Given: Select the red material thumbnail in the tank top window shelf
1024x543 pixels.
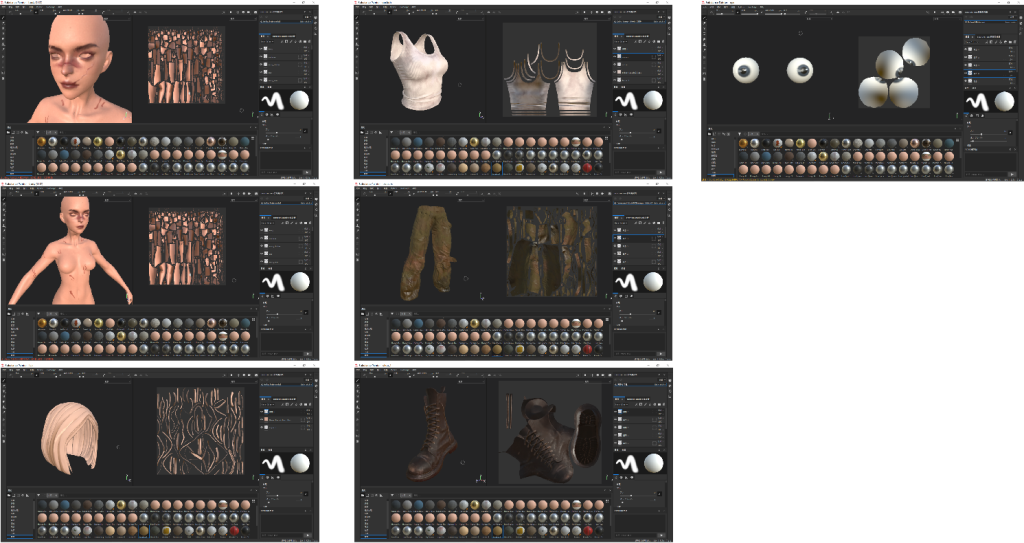Looking at the screenshot, I should point(585,166).
